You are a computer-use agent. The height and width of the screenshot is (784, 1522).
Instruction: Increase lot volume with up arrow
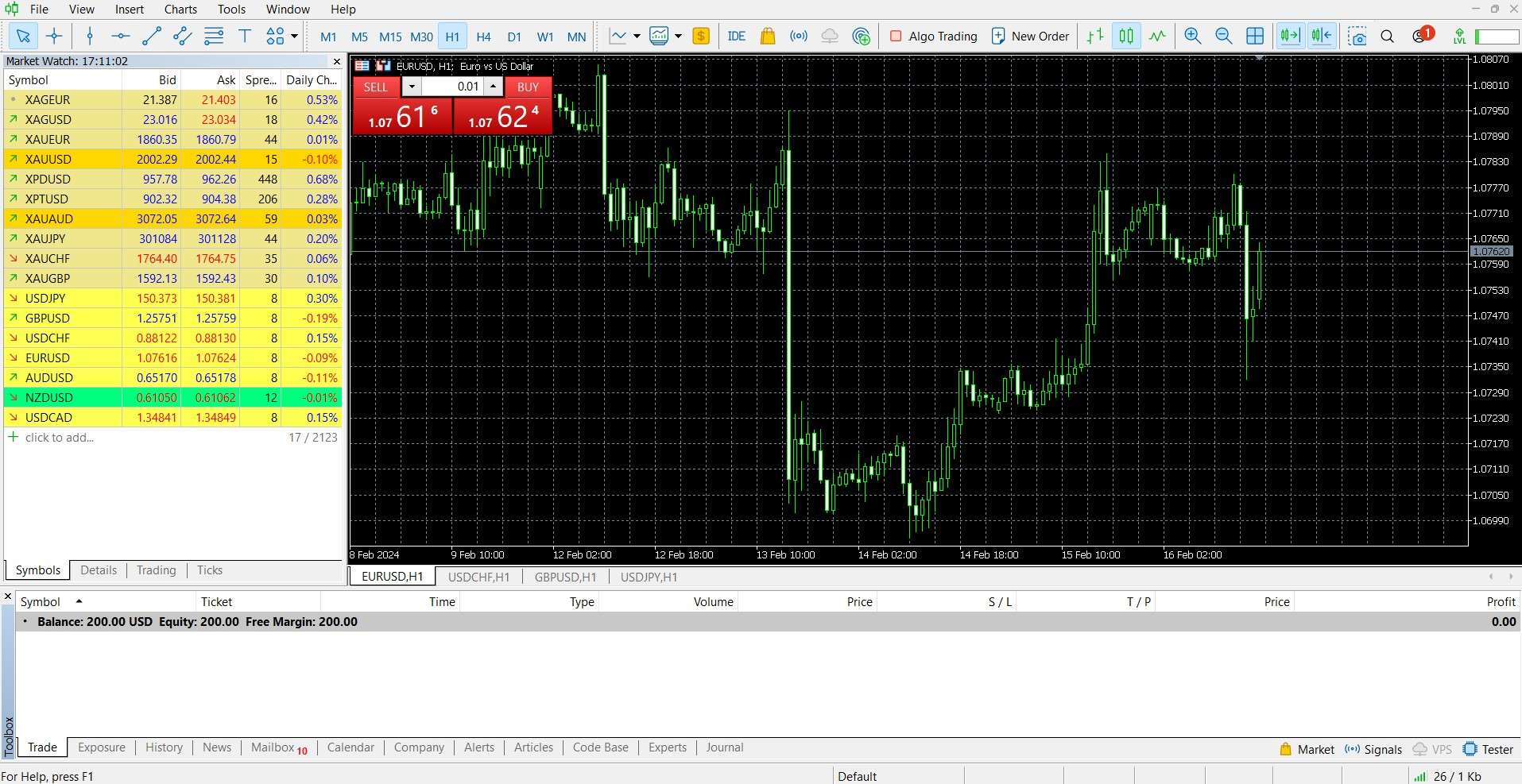pos(494,87)
